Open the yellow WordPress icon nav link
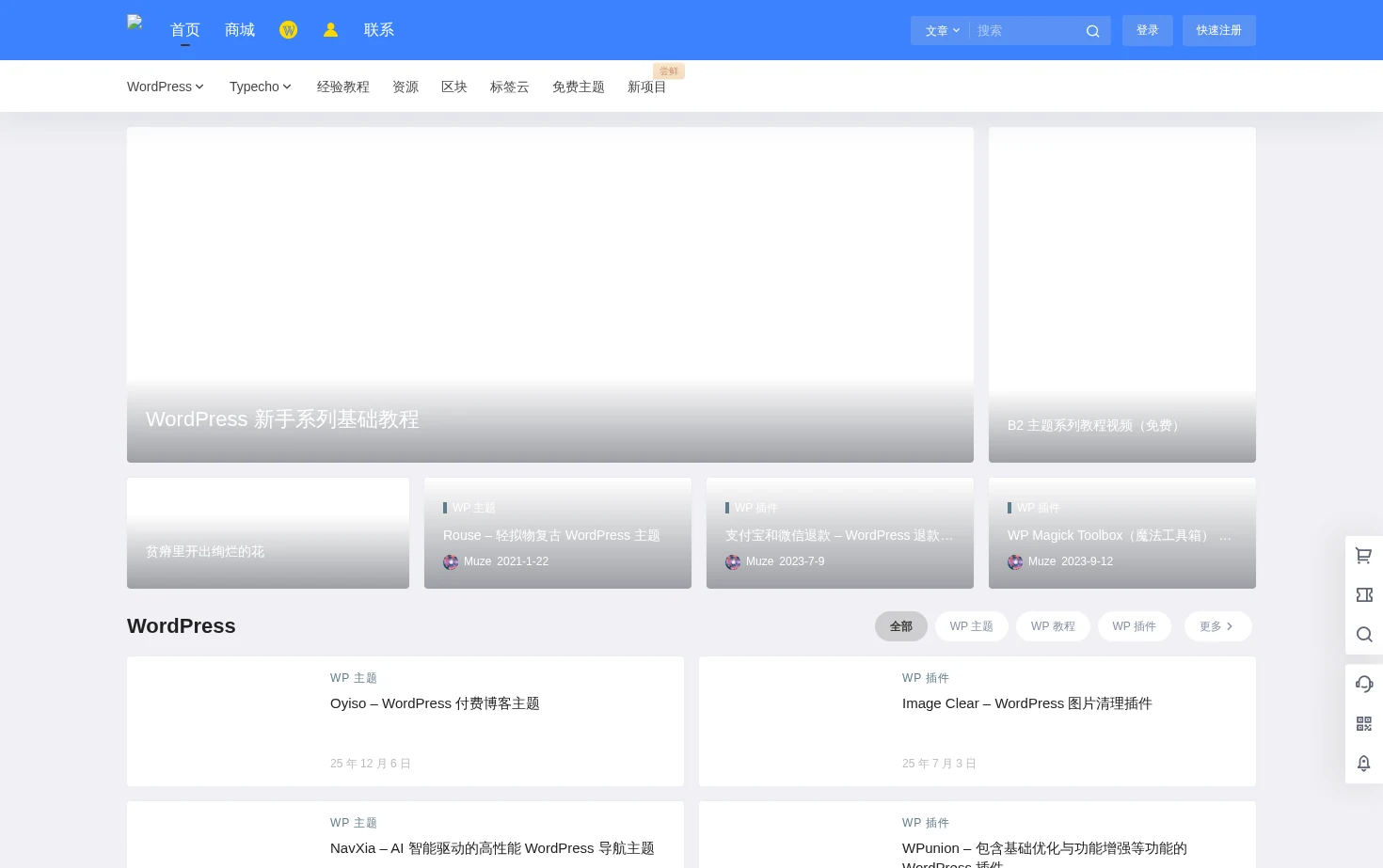Screen dimensions: 1383x868 289,30
